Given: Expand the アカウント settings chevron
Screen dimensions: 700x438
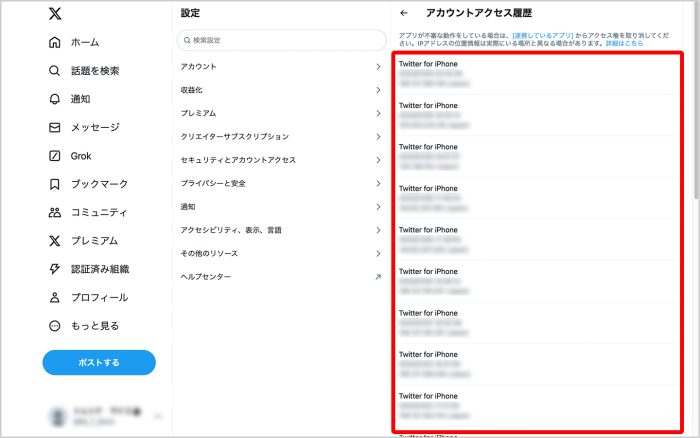Looking at the screenshot, I should pos(377,66).
